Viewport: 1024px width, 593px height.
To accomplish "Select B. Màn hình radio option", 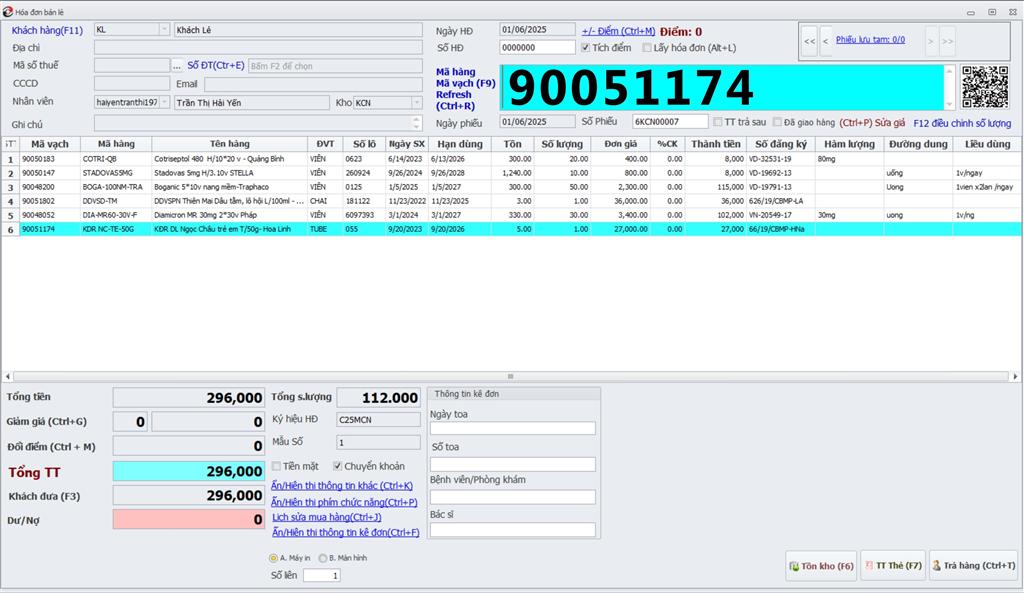I will [320, 558].
